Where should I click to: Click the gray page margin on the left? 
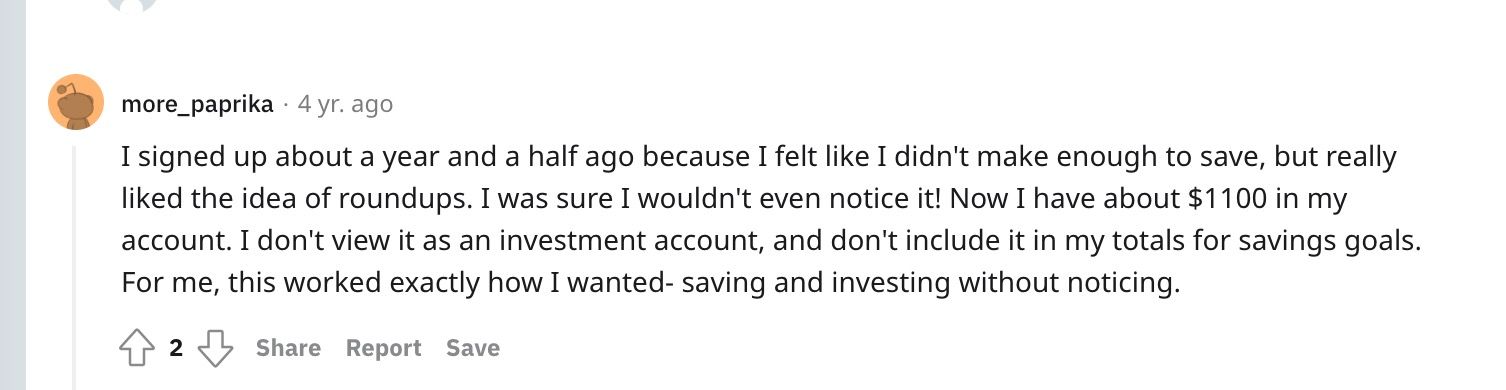12,195
